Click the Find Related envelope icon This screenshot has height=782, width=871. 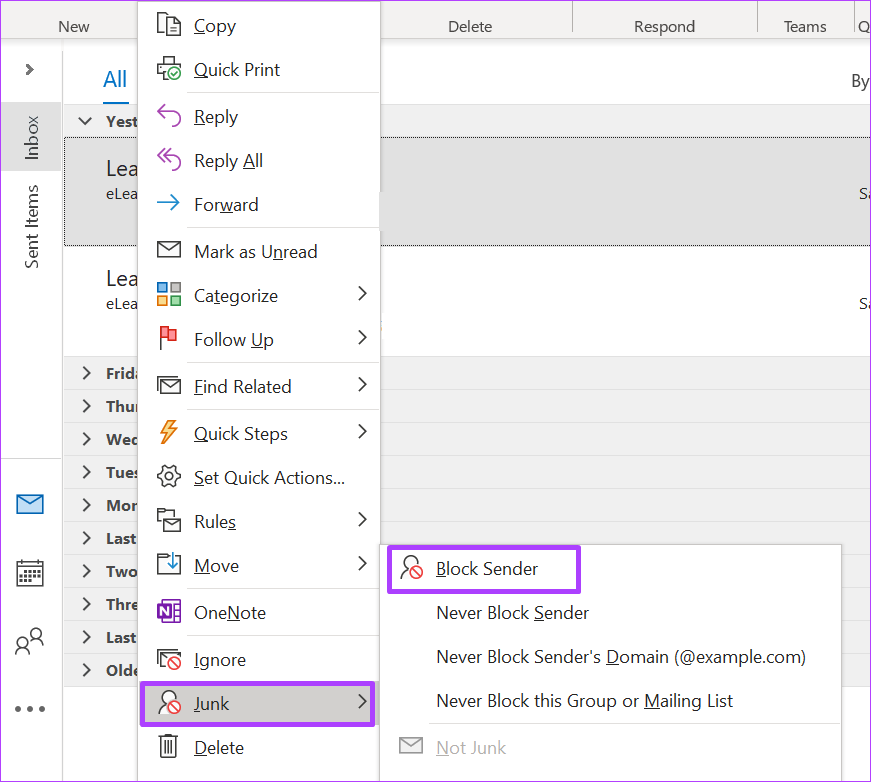click(168, 385)
